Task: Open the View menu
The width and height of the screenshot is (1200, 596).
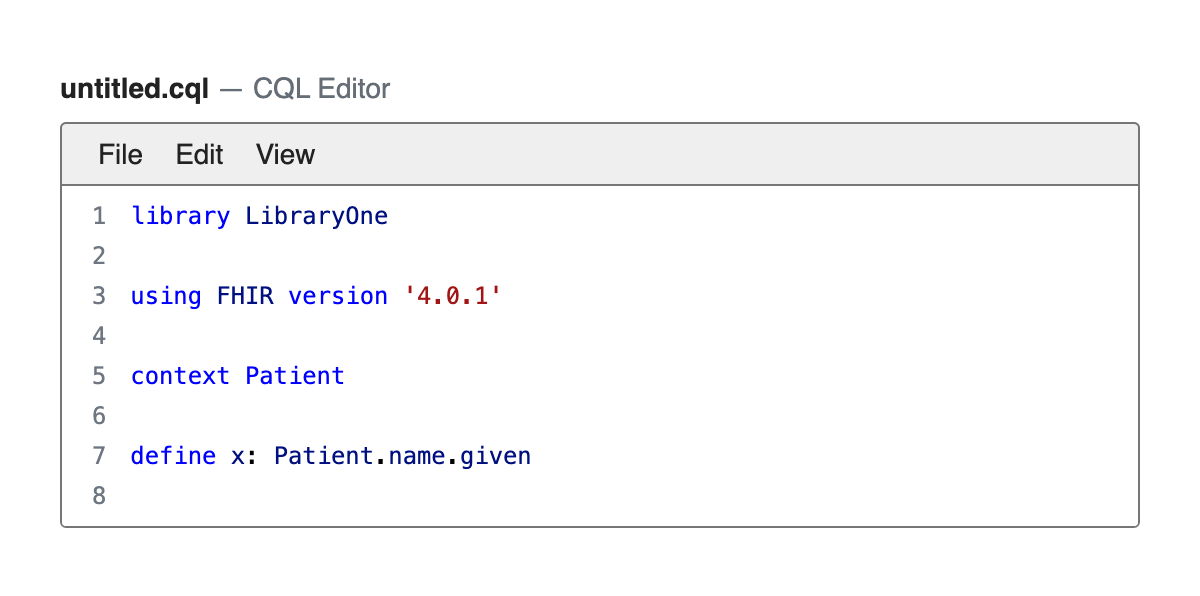Action: 285,155
